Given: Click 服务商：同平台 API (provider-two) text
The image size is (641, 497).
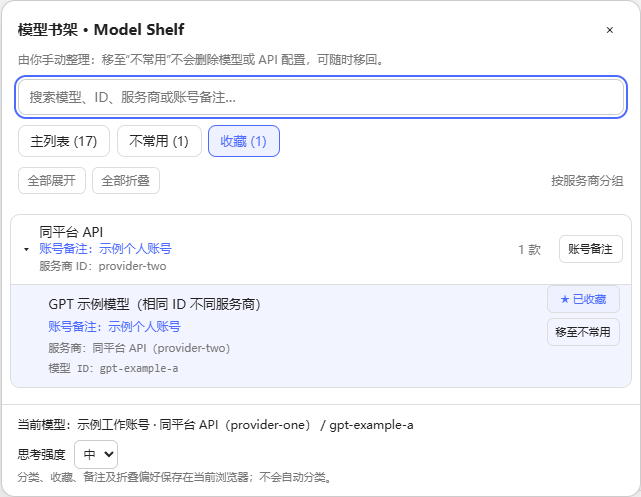Looking at the screenshot, I should click(139, 348).
